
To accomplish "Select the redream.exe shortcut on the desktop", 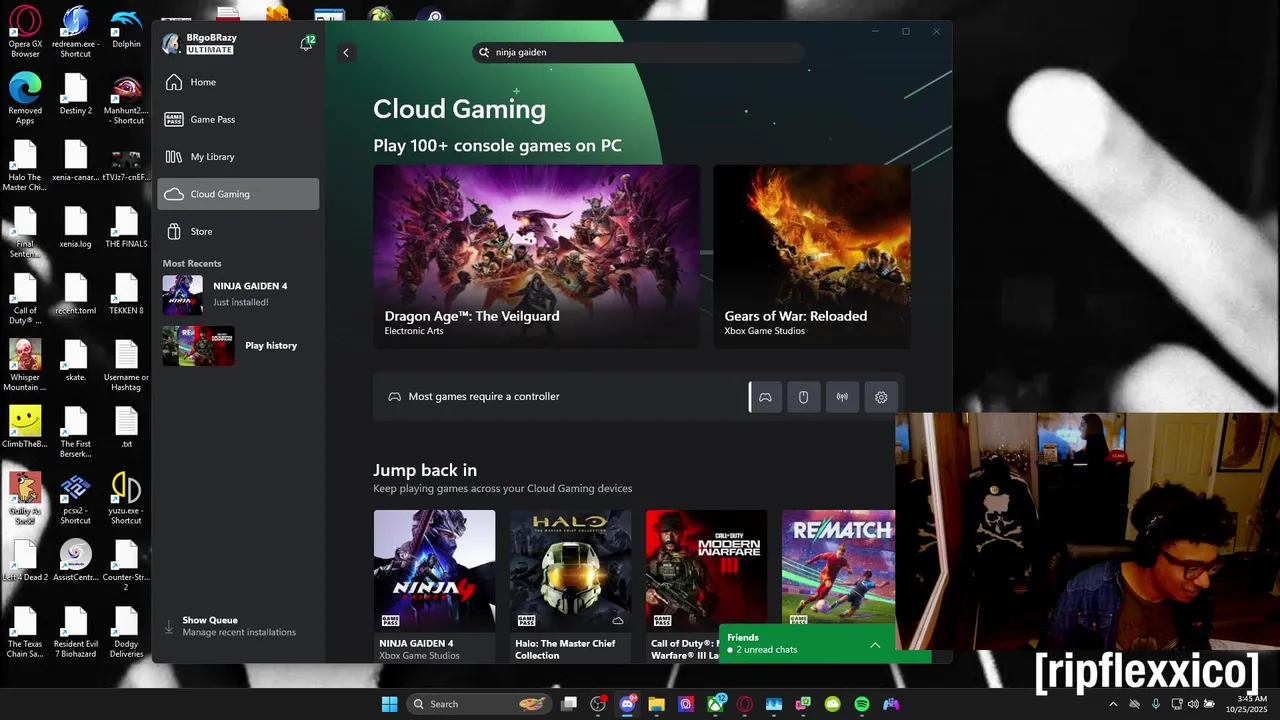I will pyautogui.click(x=76, y=32).
